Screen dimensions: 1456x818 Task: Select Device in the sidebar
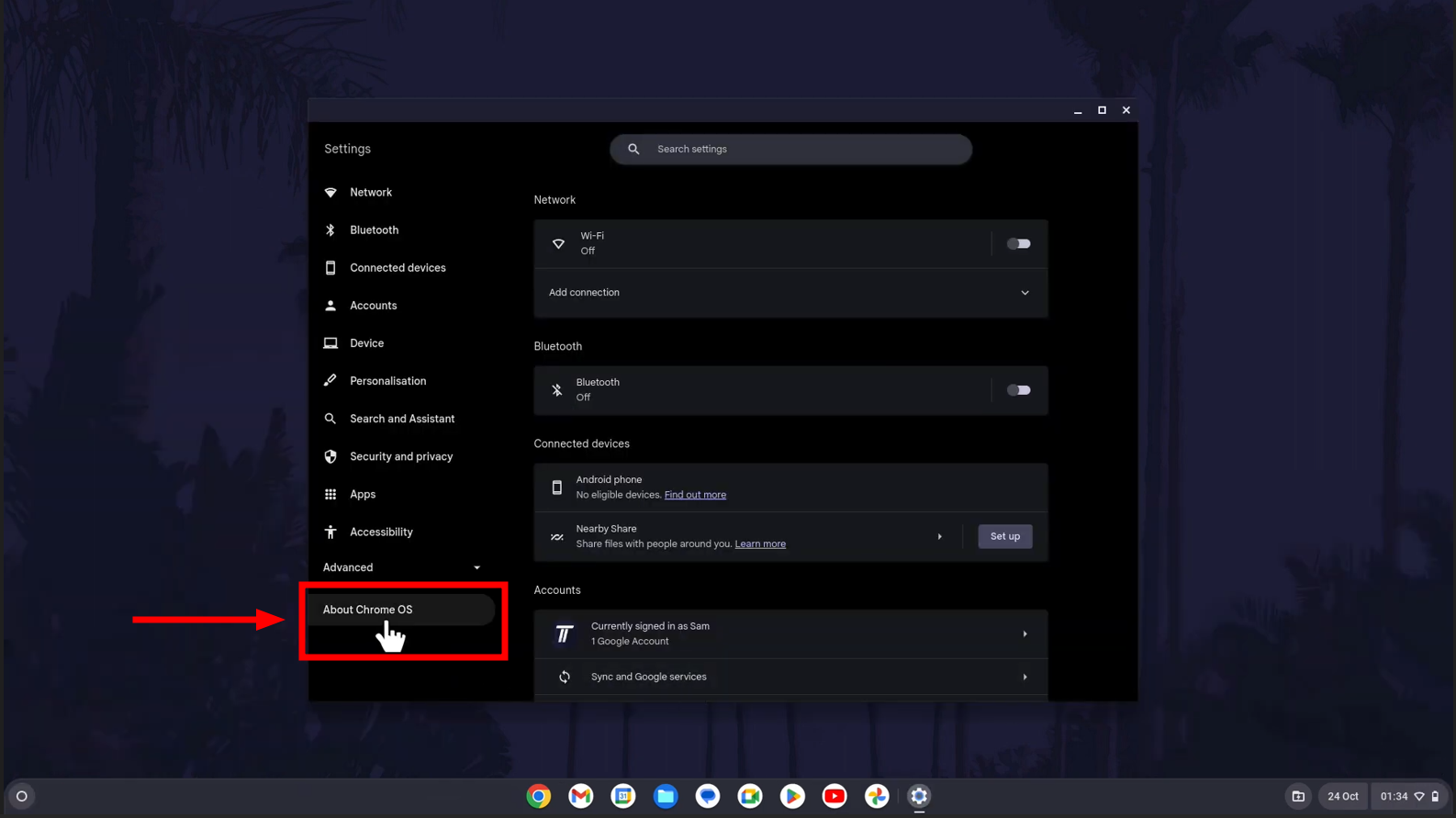click(x=401, y=342)
